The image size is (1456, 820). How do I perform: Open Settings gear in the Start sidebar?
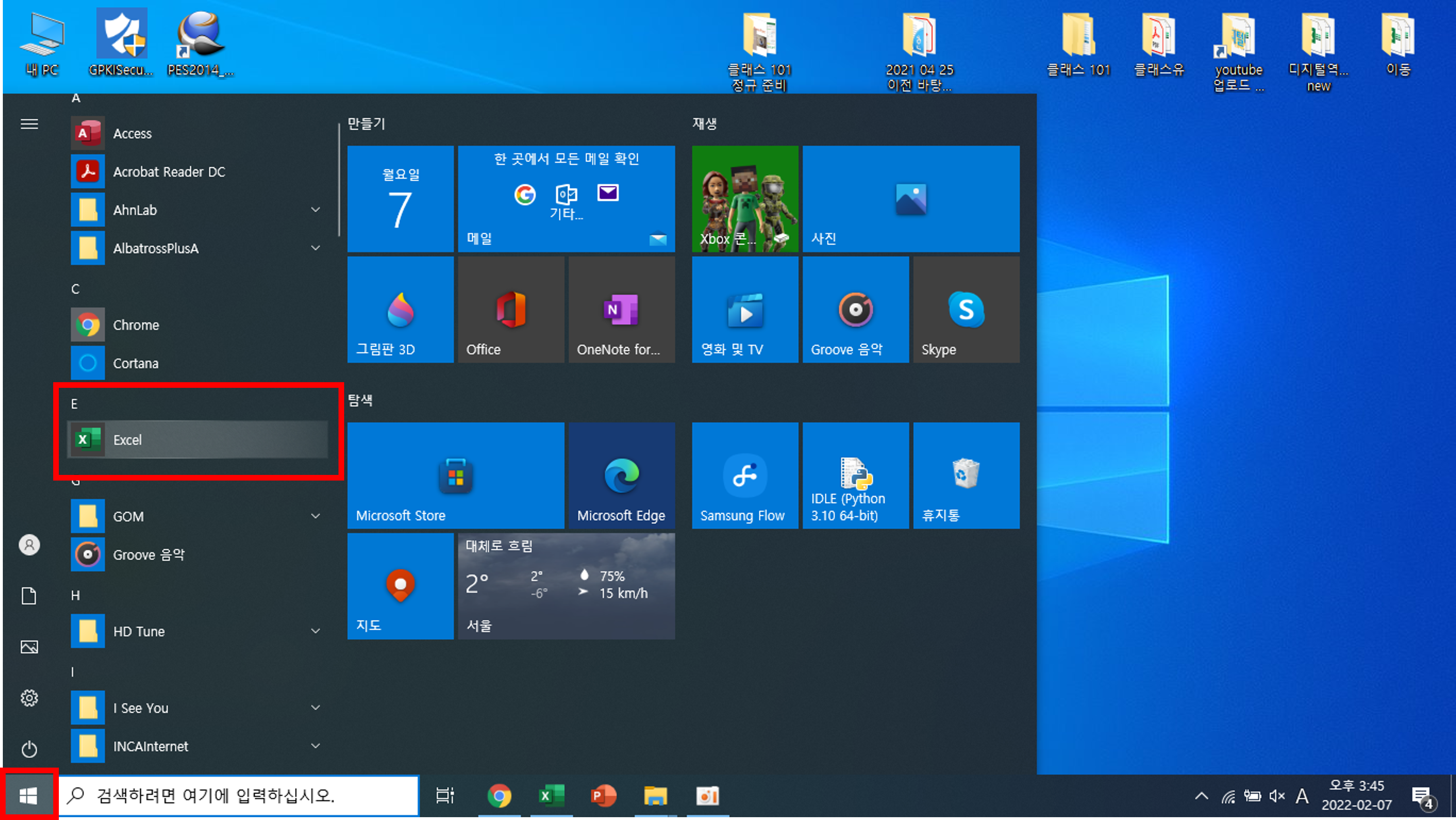pyautogui.click(x=29, y=698)
